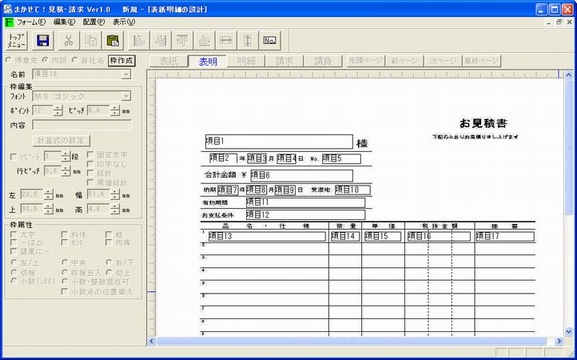Check the 語尾にー checkbox
The height and width of the screenshot is (360, 577).
14,251
